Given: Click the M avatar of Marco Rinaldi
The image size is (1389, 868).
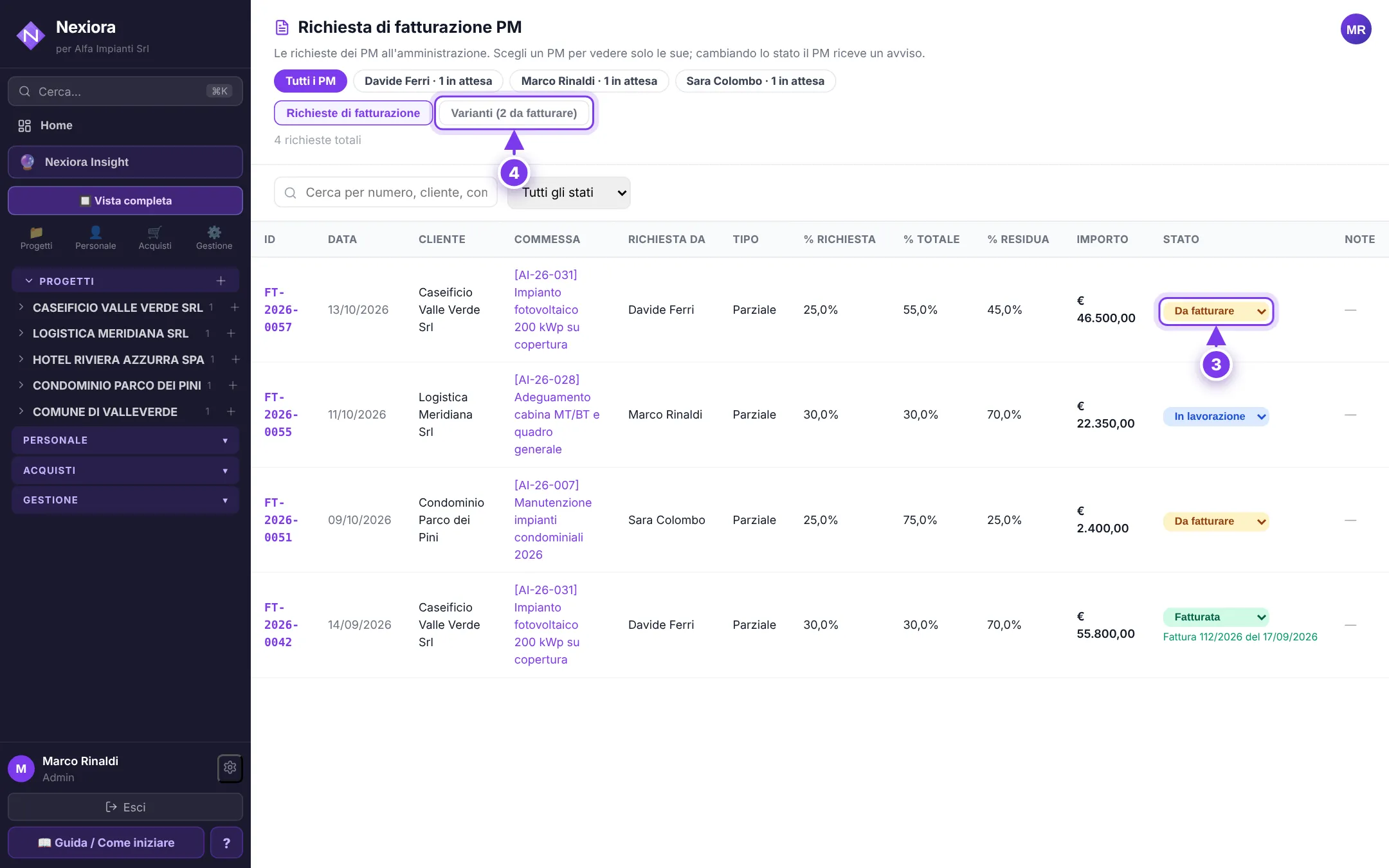Looking at the screenshot, I should [x=21, y=768].
